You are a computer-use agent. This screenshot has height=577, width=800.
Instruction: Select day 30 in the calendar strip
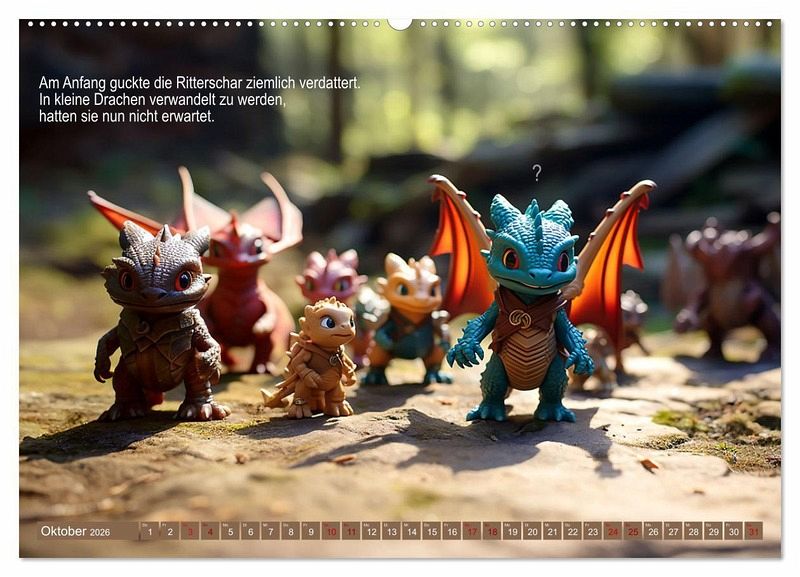(734, 531)
